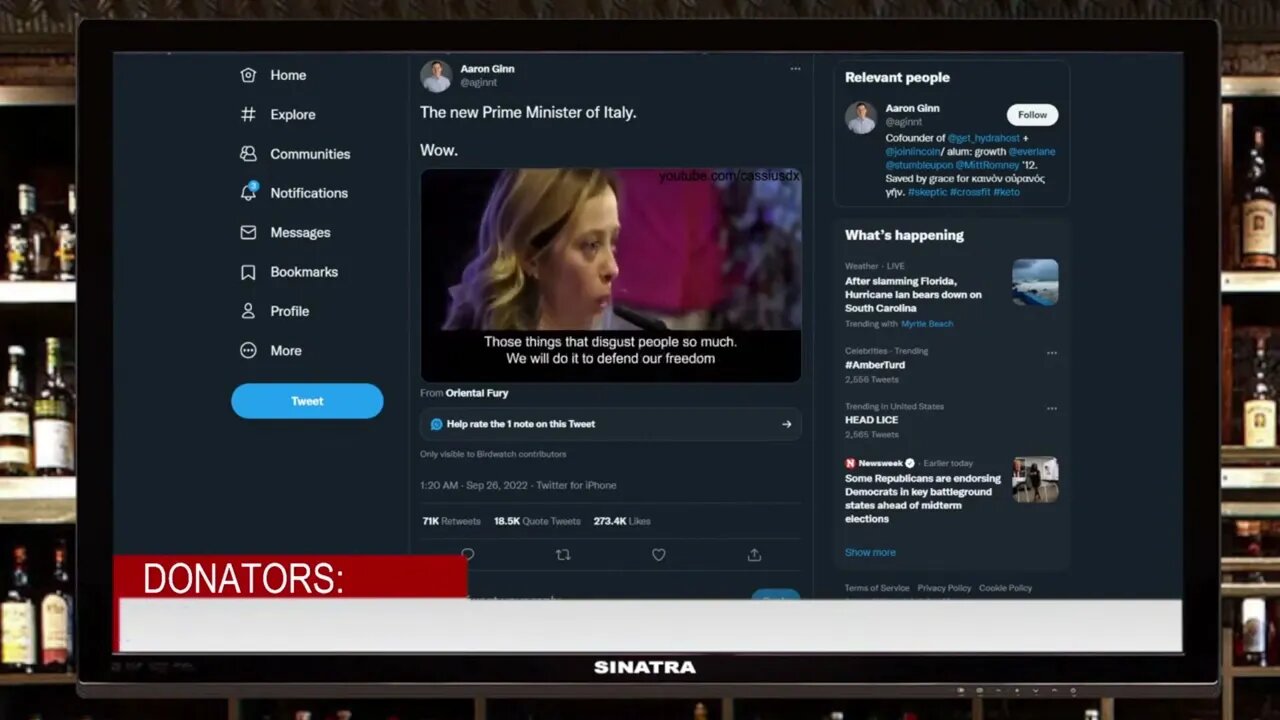Click Show more under What's happening
This screenshot has width=1280, height=720.
click(870, 552)
